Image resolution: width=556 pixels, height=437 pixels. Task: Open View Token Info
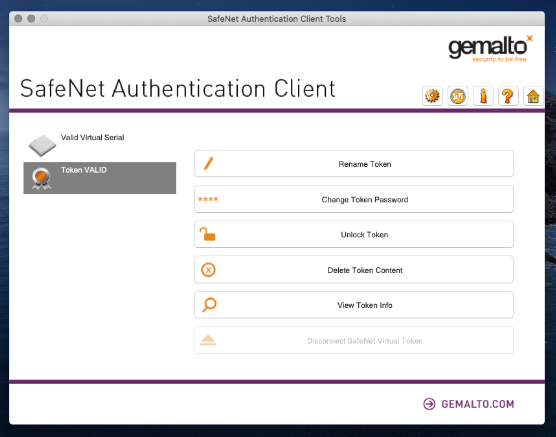tap(354, 305)
